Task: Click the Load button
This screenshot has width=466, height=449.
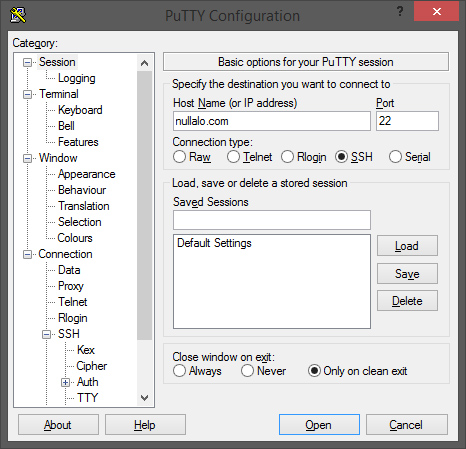Action: [x=407, y=246]
